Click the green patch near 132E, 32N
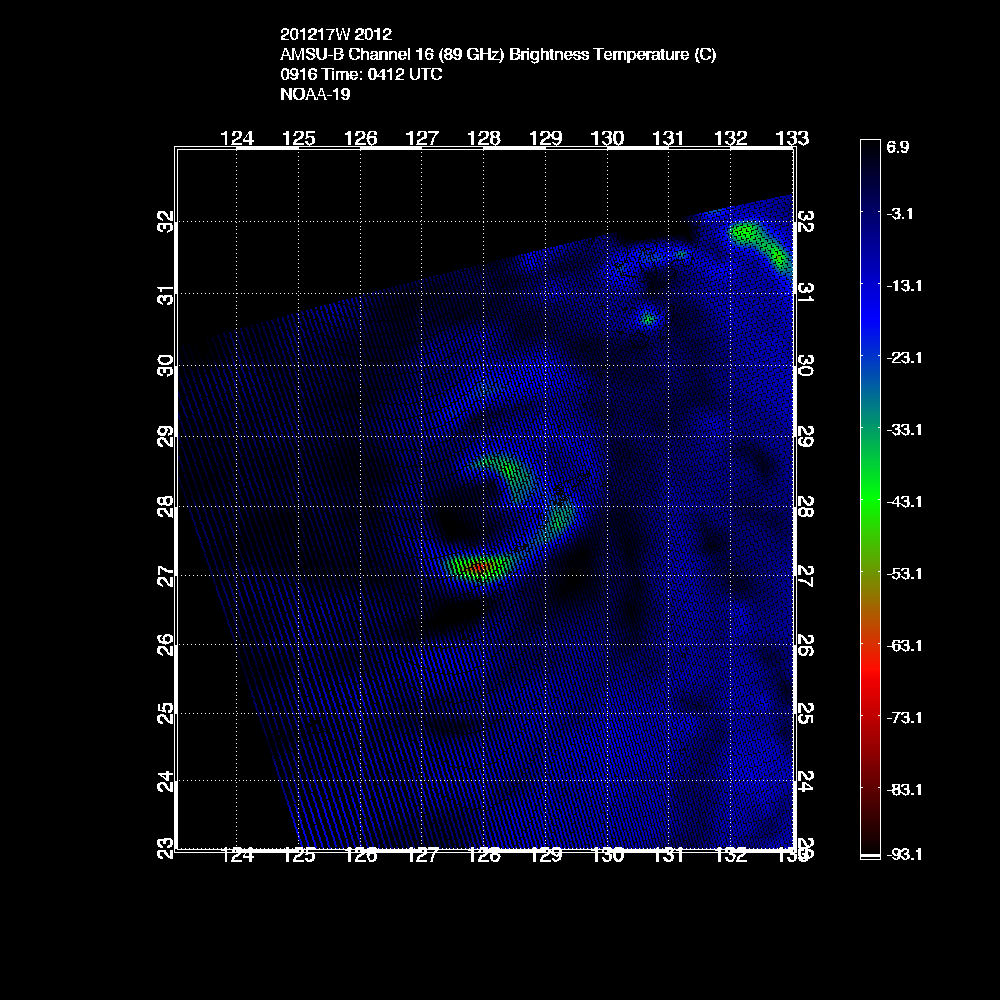Viewport: 1000px width, 1000px height. tap(746, 234)
